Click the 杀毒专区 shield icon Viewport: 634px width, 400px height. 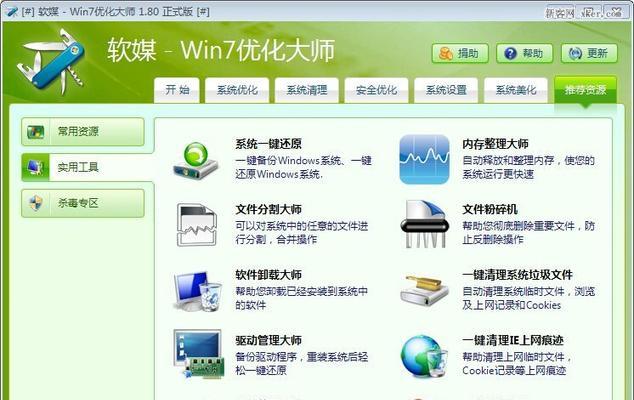[36, 203]
